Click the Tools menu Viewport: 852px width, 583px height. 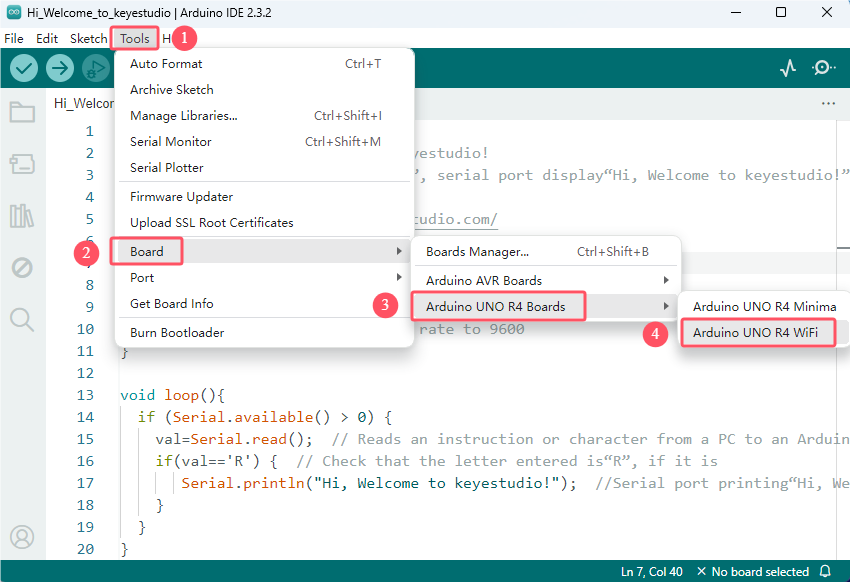(x=135, y=39)
